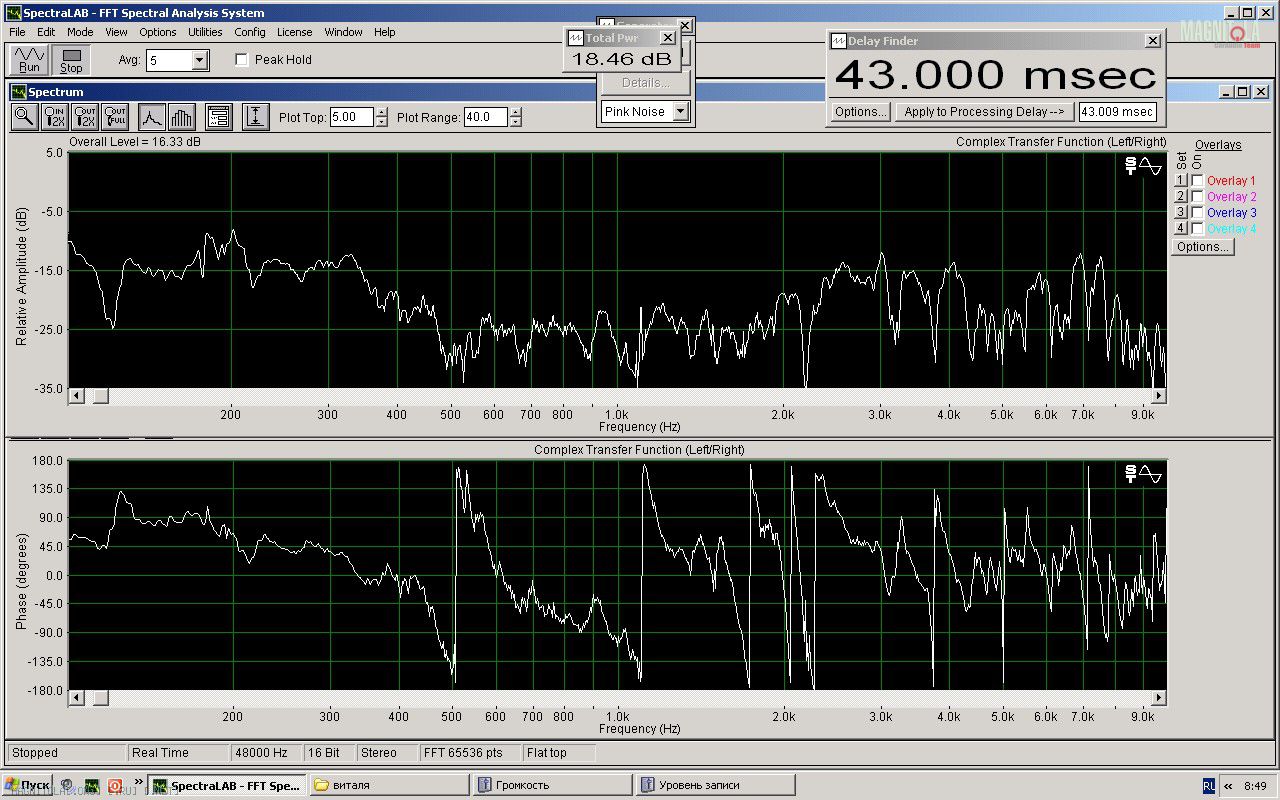
Task: Open the Overlays Options button
Action: 1203,247
